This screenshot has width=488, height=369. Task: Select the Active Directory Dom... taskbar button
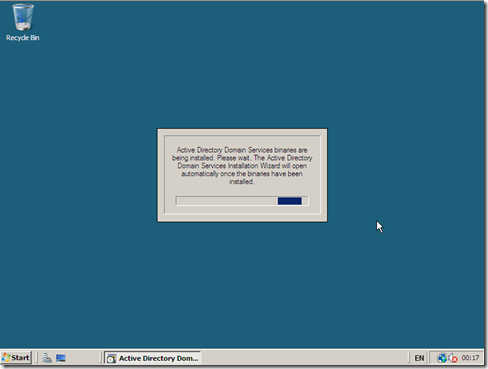tap(153, 358)
